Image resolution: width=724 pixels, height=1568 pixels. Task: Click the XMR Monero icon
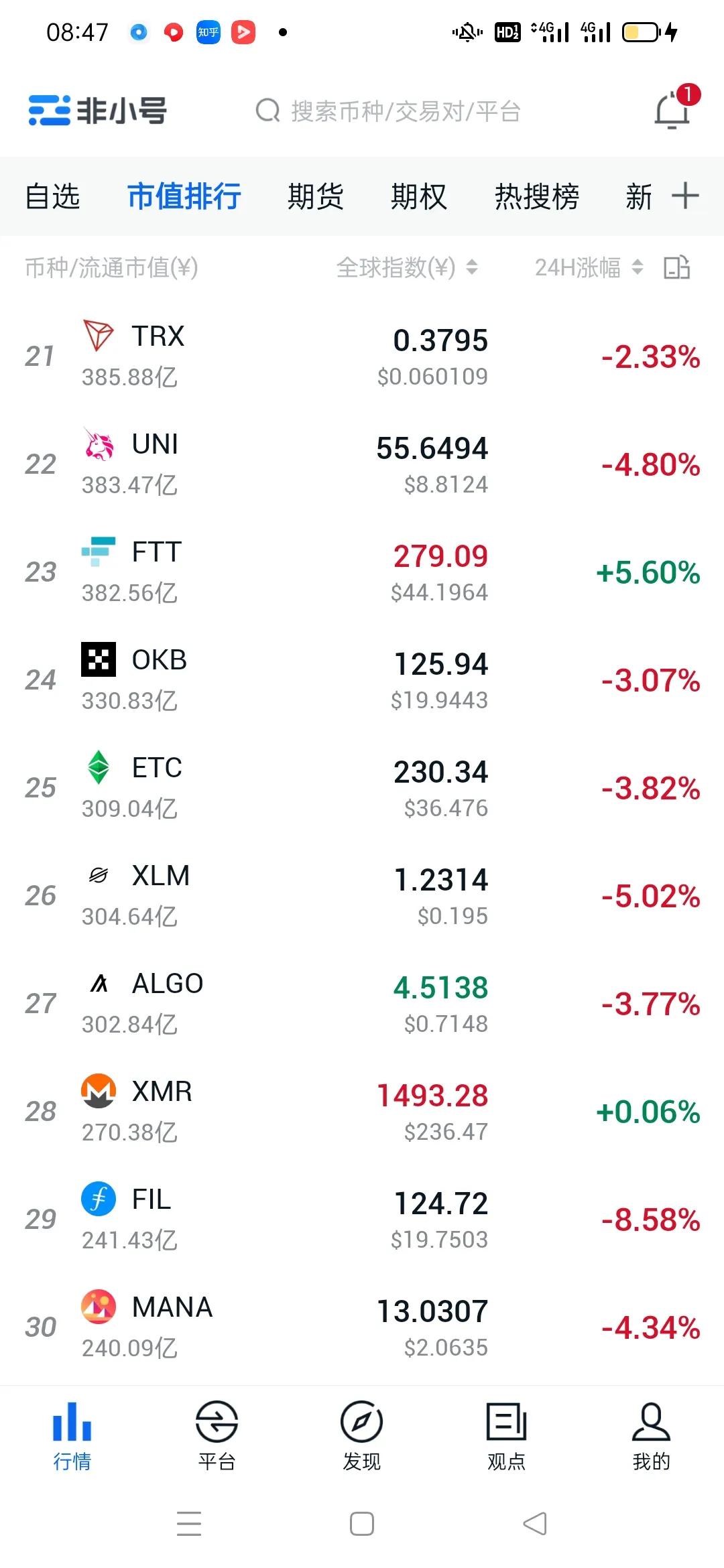(99, 1091)
